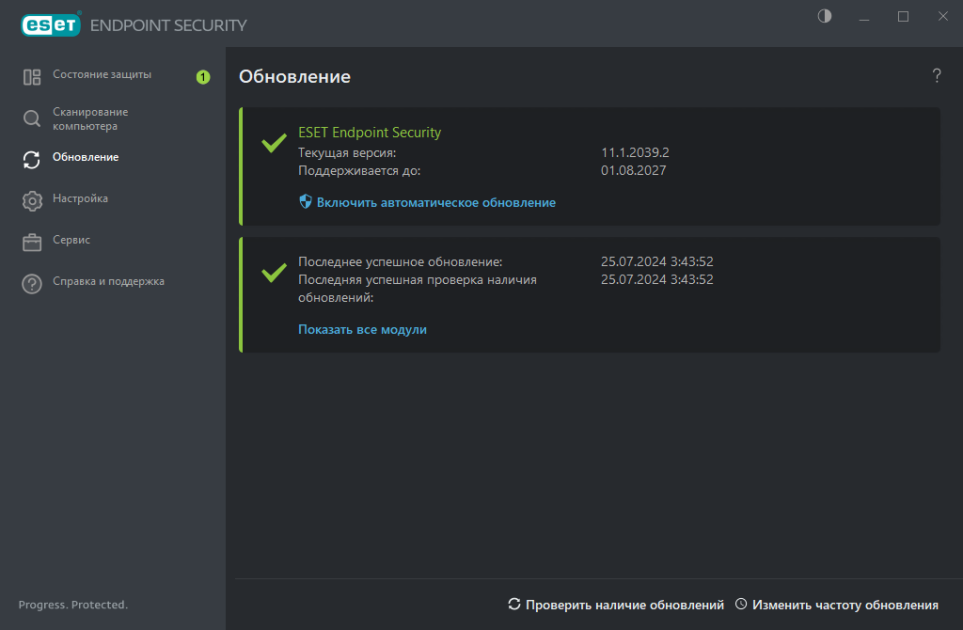Click the green checkmark in ESET Endpoint Security card
Screen dimensions: 963x630
click(x=274, y=142)
